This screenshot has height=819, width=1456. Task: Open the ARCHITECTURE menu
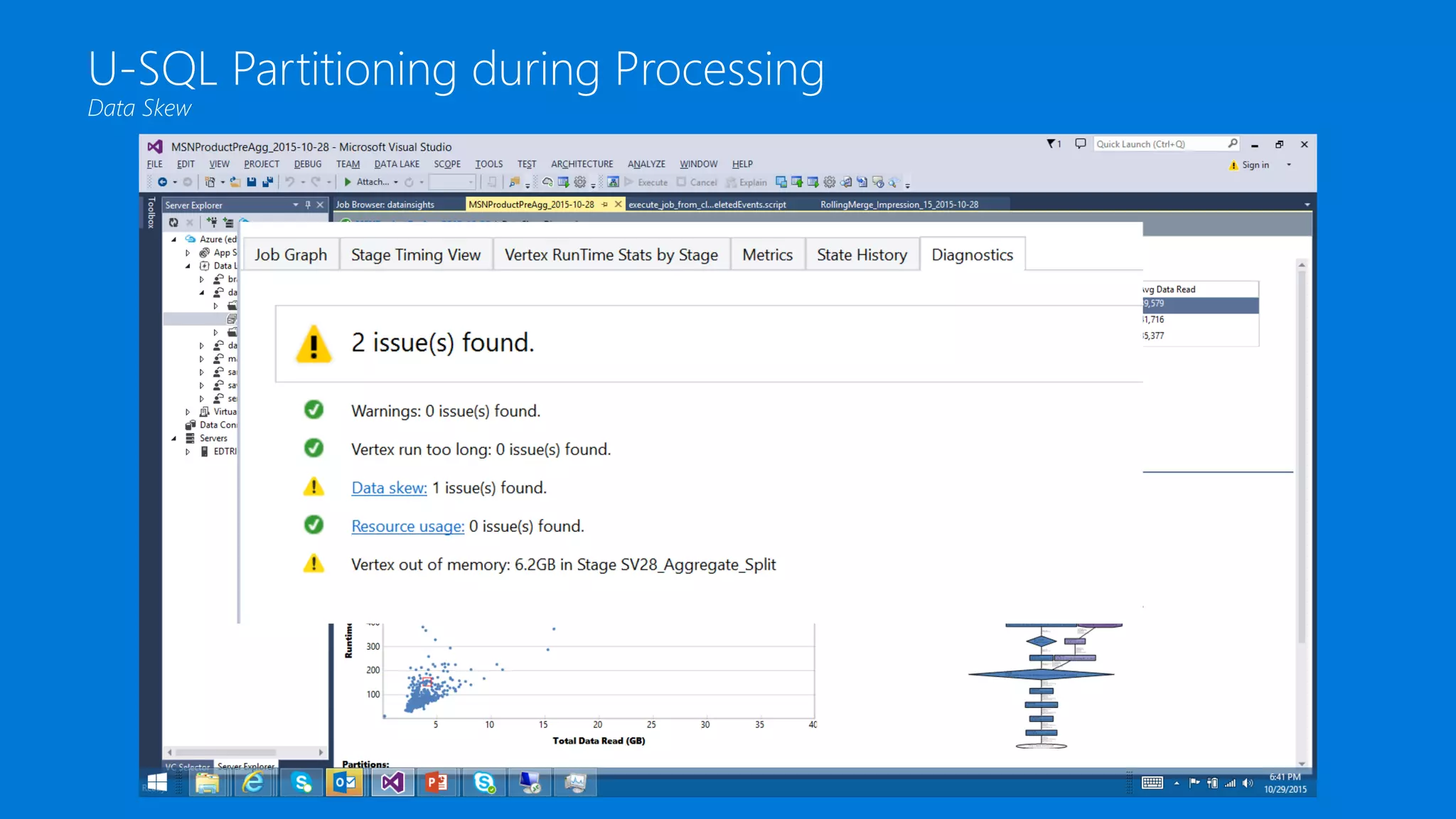582,164
